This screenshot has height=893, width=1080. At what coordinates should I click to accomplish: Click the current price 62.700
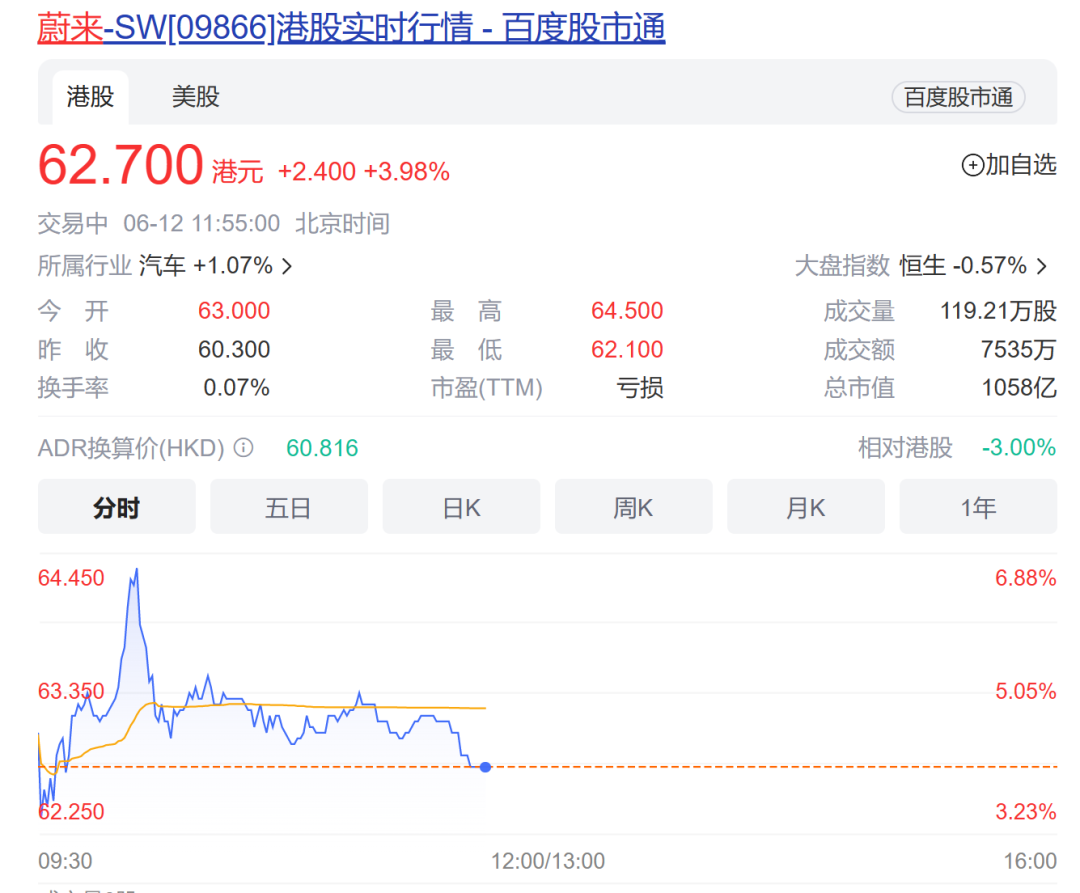pos(121,165)
